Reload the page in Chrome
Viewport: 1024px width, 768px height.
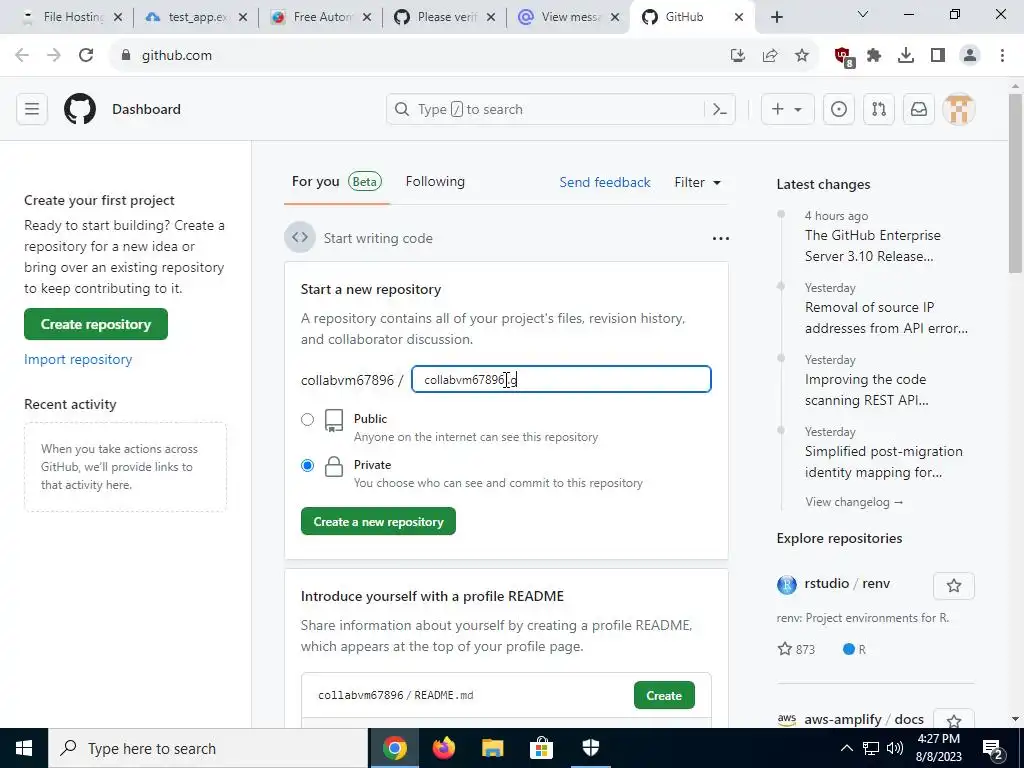(86, 56)
